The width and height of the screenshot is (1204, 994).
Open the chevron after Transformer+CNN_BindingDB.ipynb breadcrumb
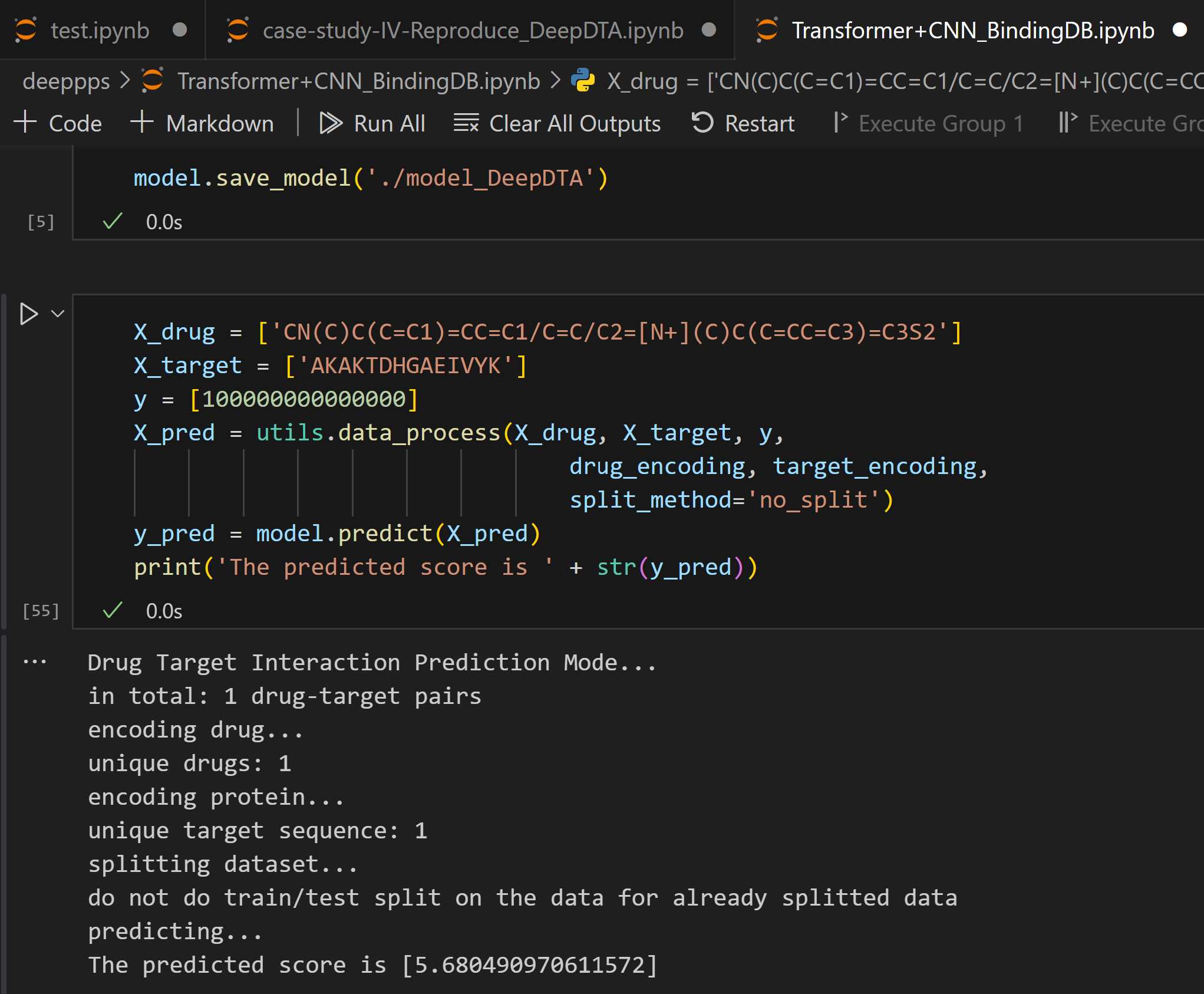point(555,81)
